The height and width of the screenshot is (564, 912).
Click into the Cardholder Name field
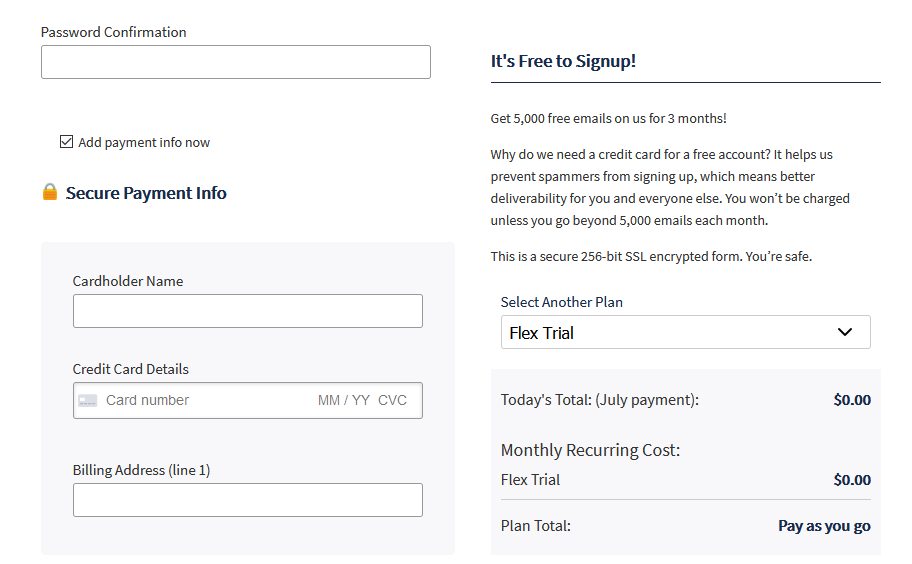[248, 311]
